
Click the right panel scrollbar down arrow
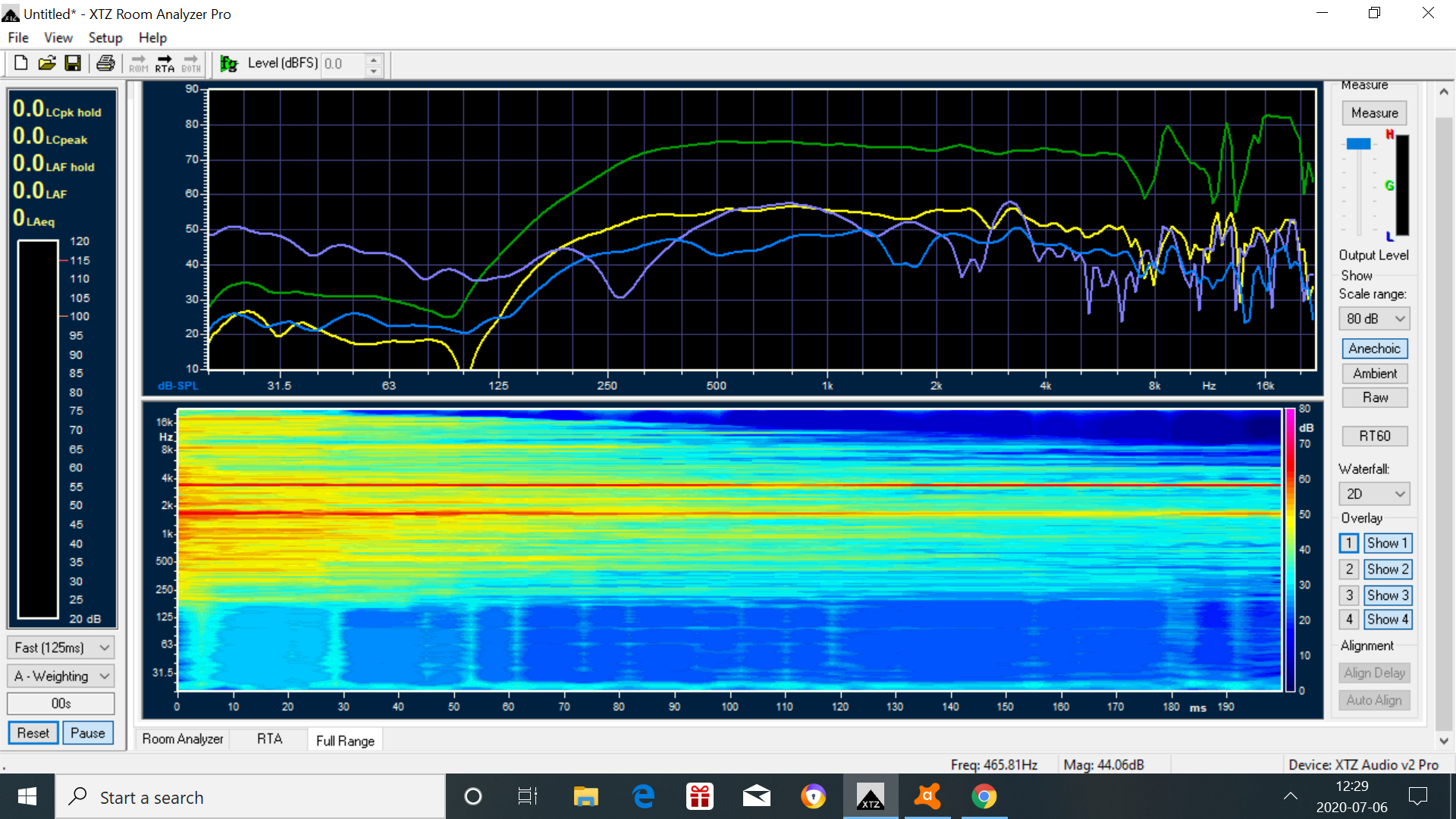click(1444, 741)
